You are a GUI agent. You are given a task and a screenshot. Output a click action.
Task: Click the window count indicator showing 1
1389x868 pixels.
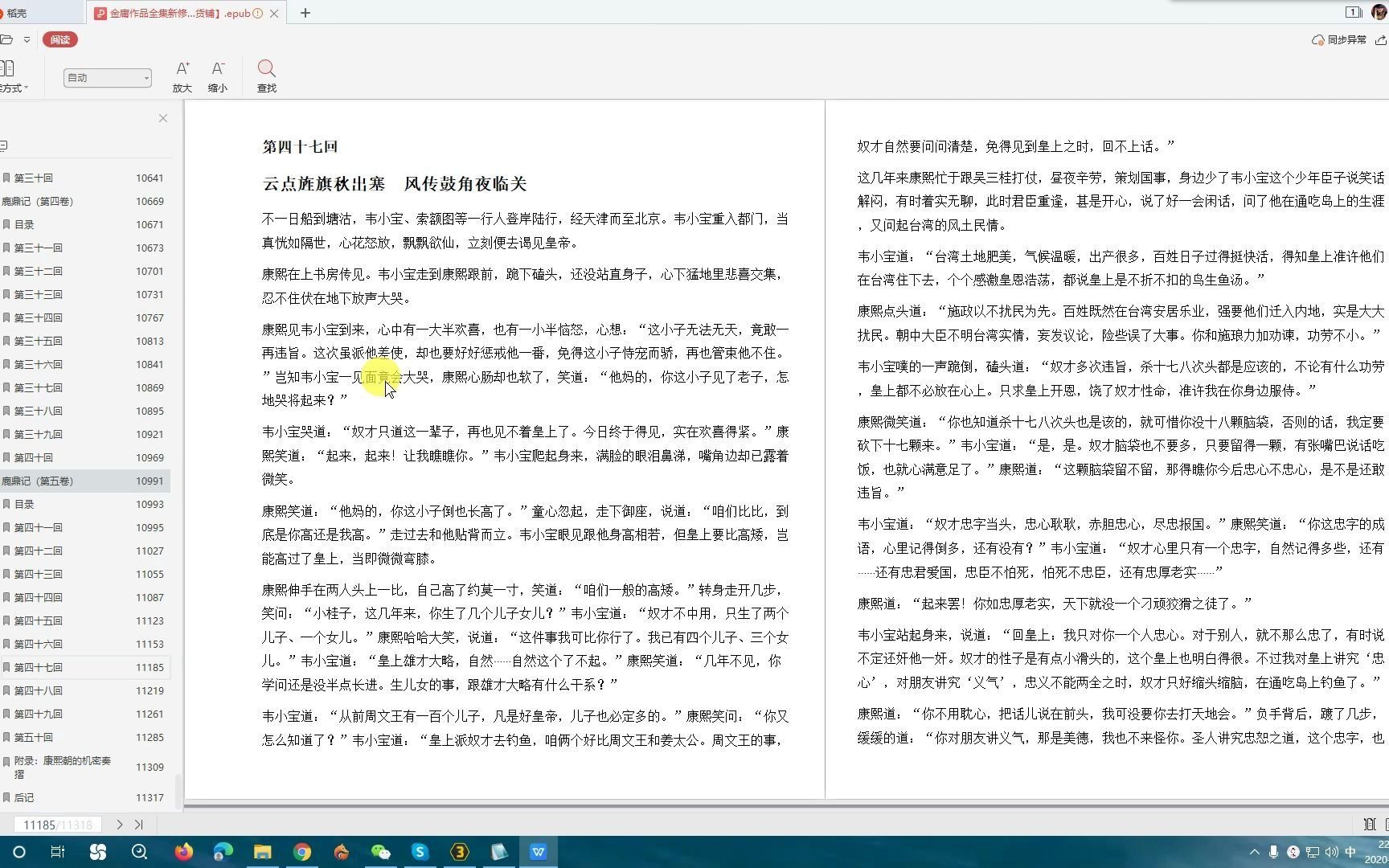[1353, 12]
